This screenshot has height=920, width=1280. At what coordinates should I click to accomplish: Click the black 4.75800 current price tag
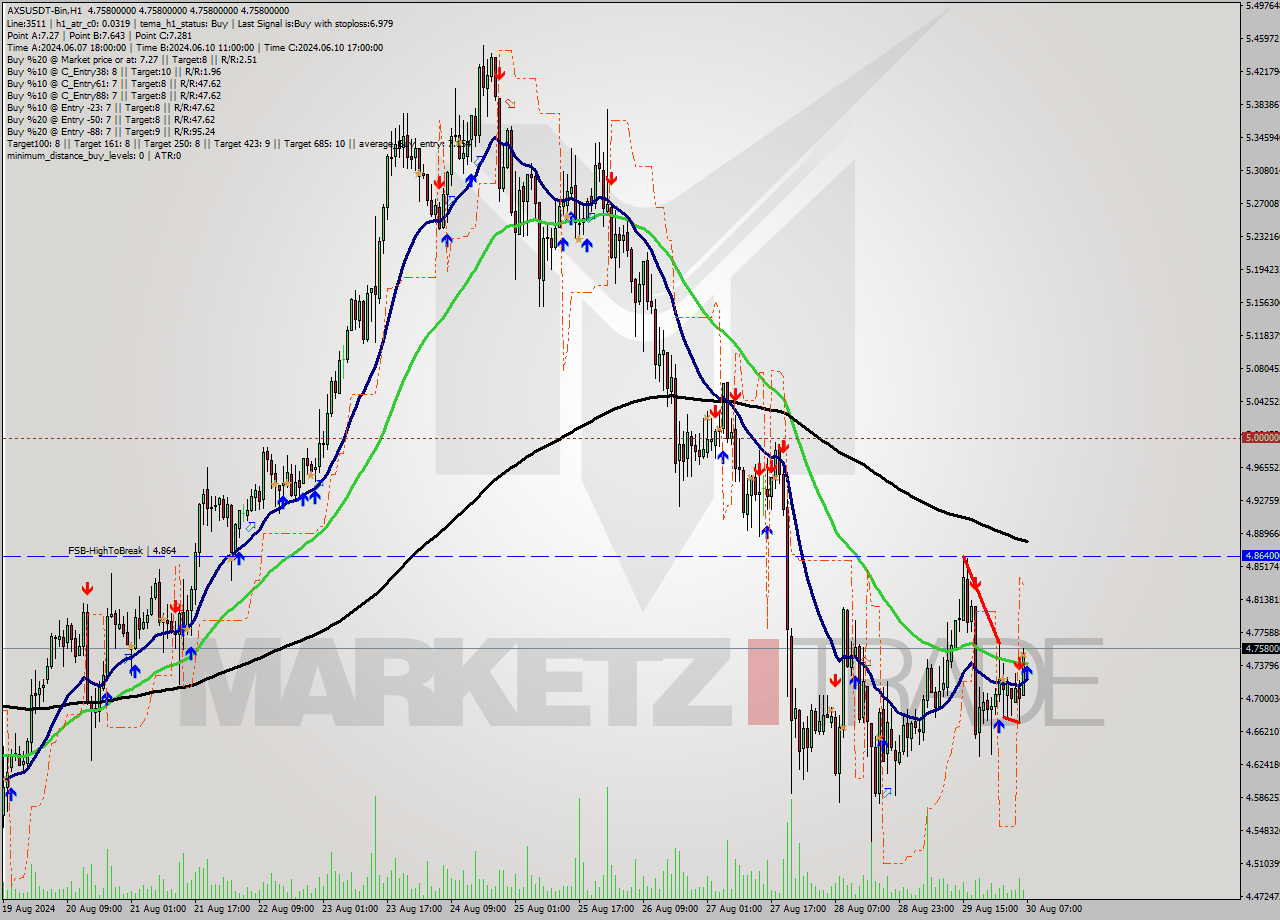coord(1260,648)
